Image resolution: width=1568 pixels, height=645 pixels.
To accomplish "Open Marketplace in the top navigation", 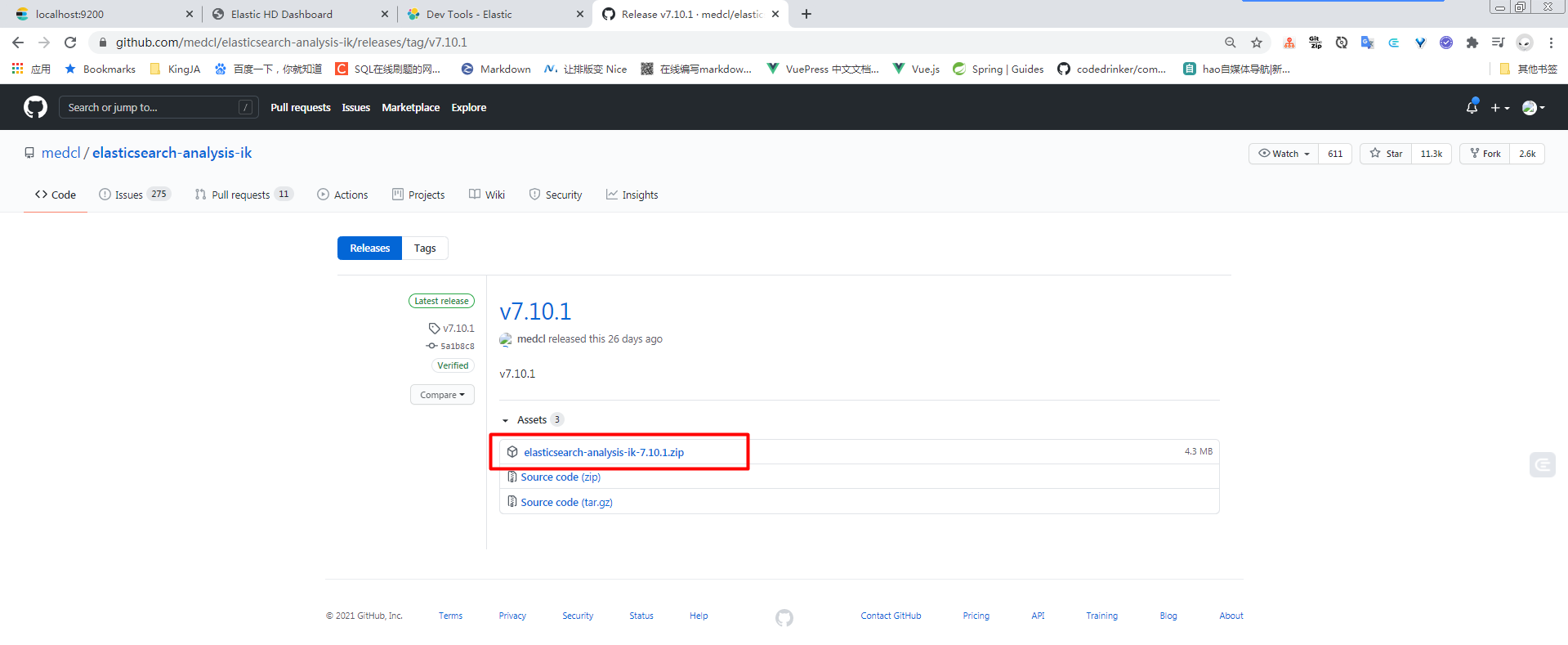I will (x=411, y=107).
